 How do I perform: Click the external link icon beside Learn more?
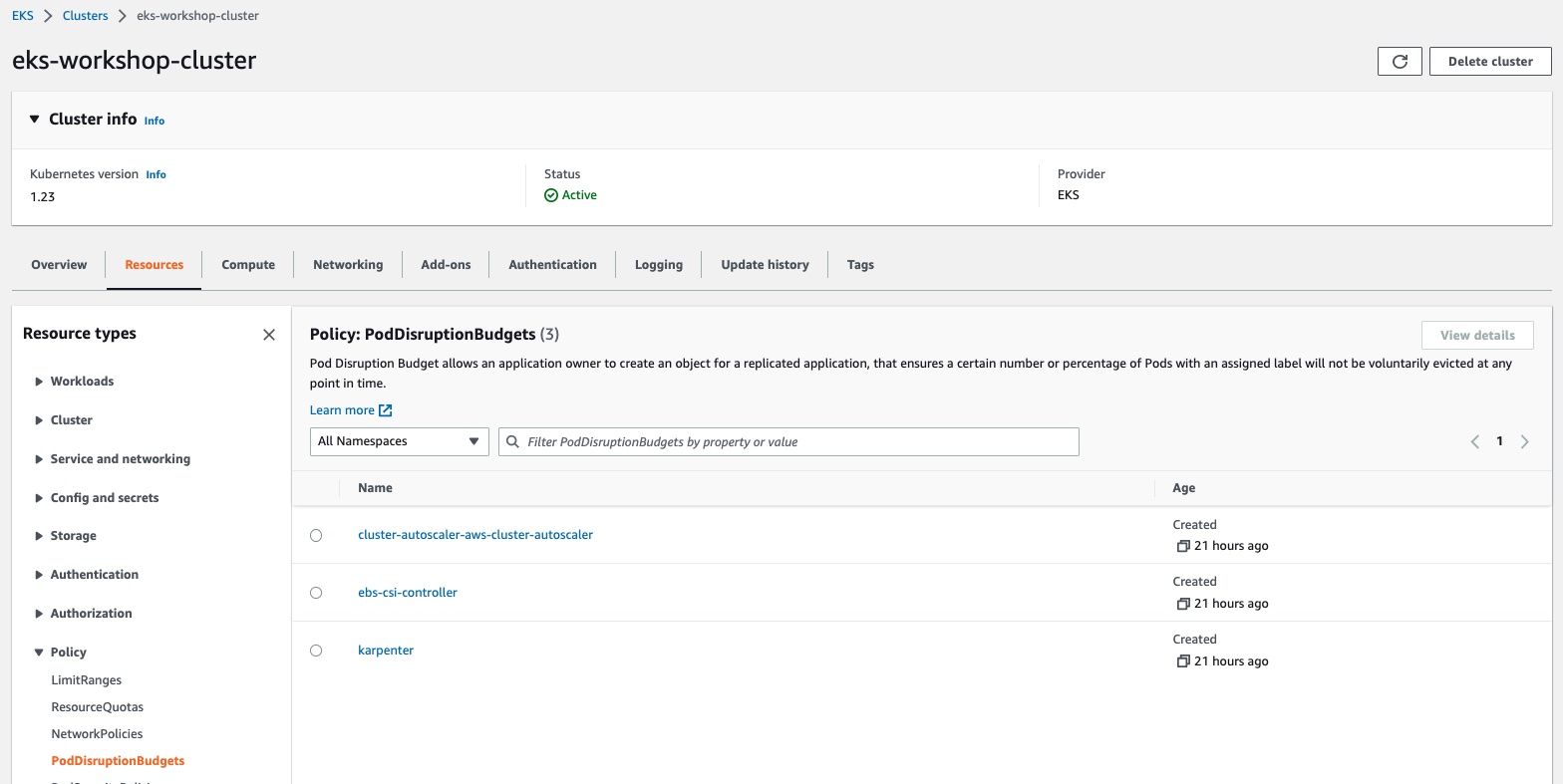tap(386, 410)
